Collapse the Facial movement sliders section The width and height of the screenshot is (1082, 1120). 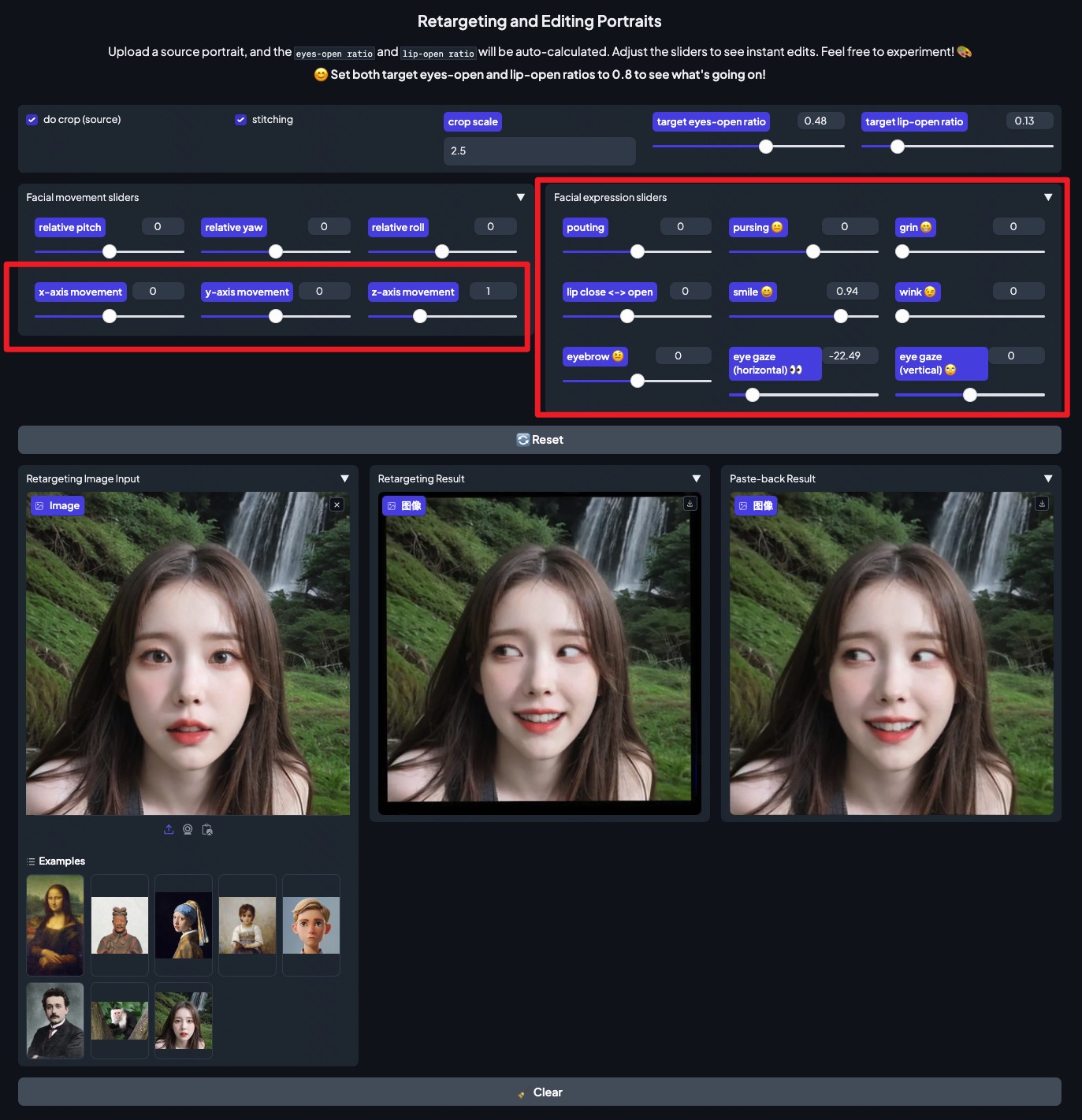click(x=520, y=197)
